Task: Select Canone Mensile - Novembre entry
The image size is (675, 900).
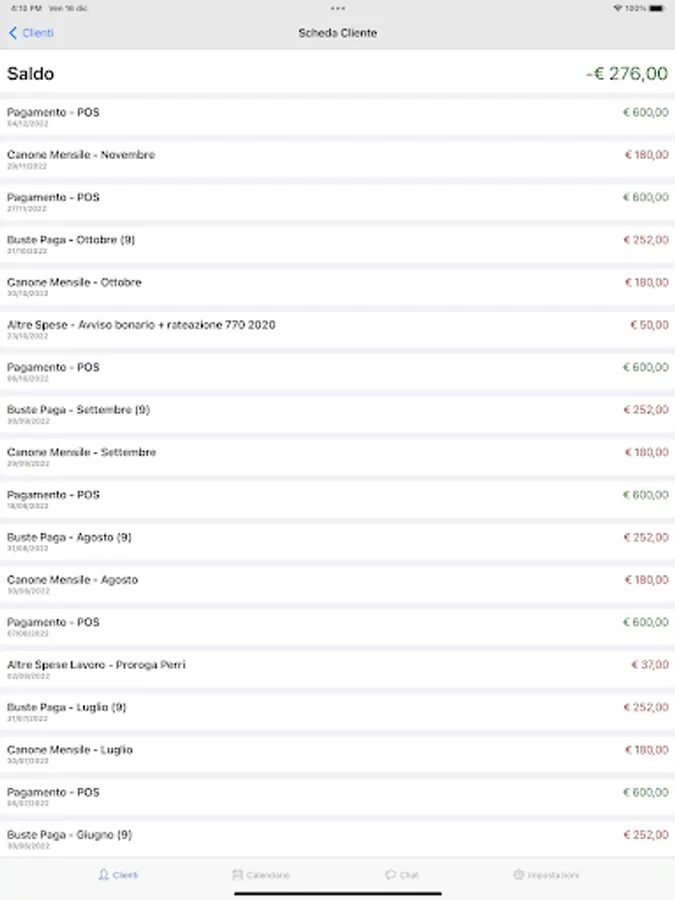Action: tap(81, 156)
